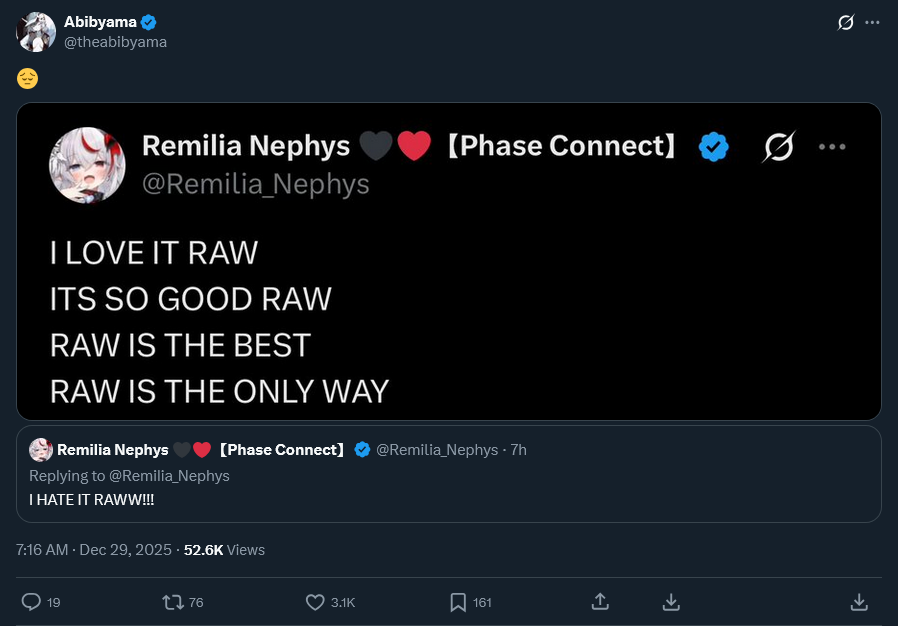
Task: Open the three-dot more menu for Abibyama's tweet
Action: (x=873, y=22)
